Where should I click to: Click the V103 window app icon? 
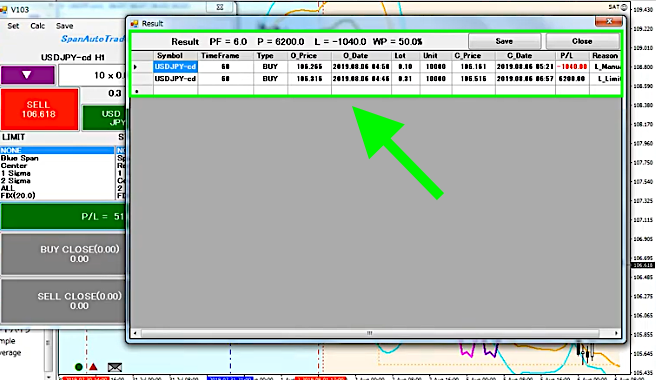tap(3, 9)
